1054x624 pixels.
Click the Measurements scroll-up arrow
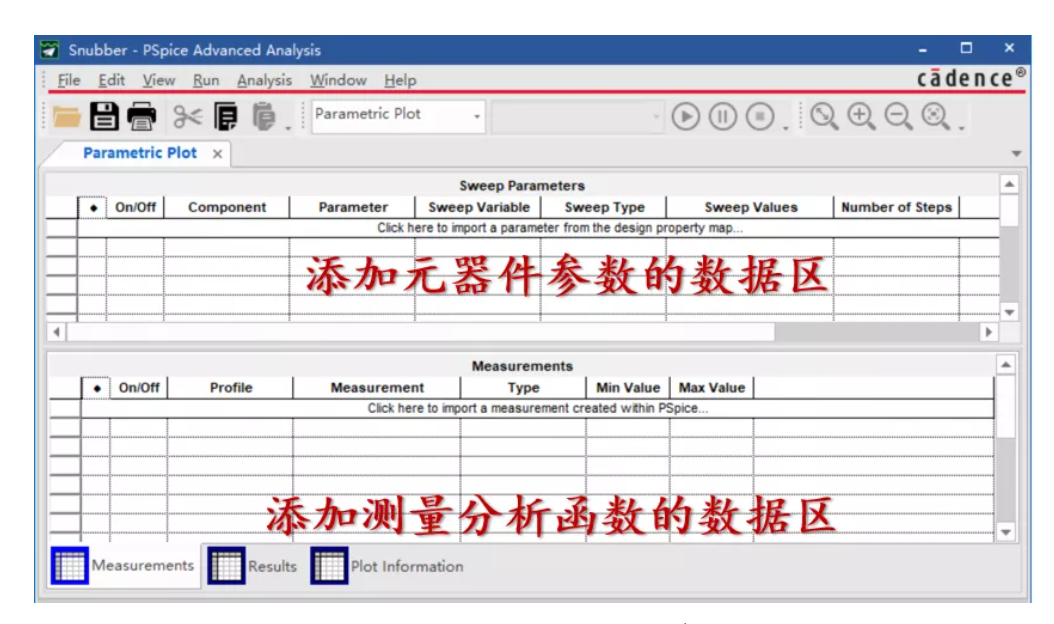[1006, 365]
